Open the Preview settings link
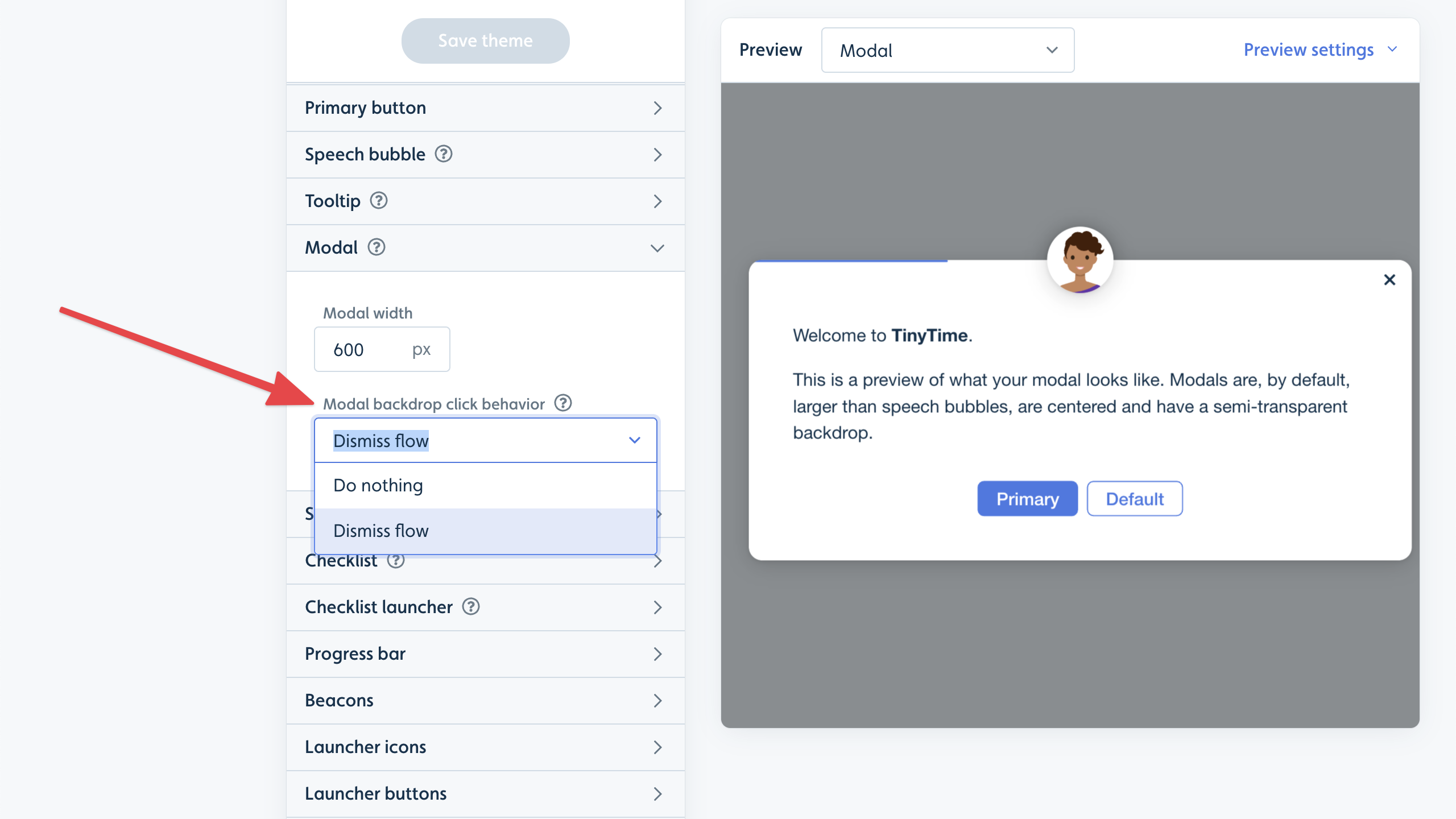 [x=1320, y=50]
